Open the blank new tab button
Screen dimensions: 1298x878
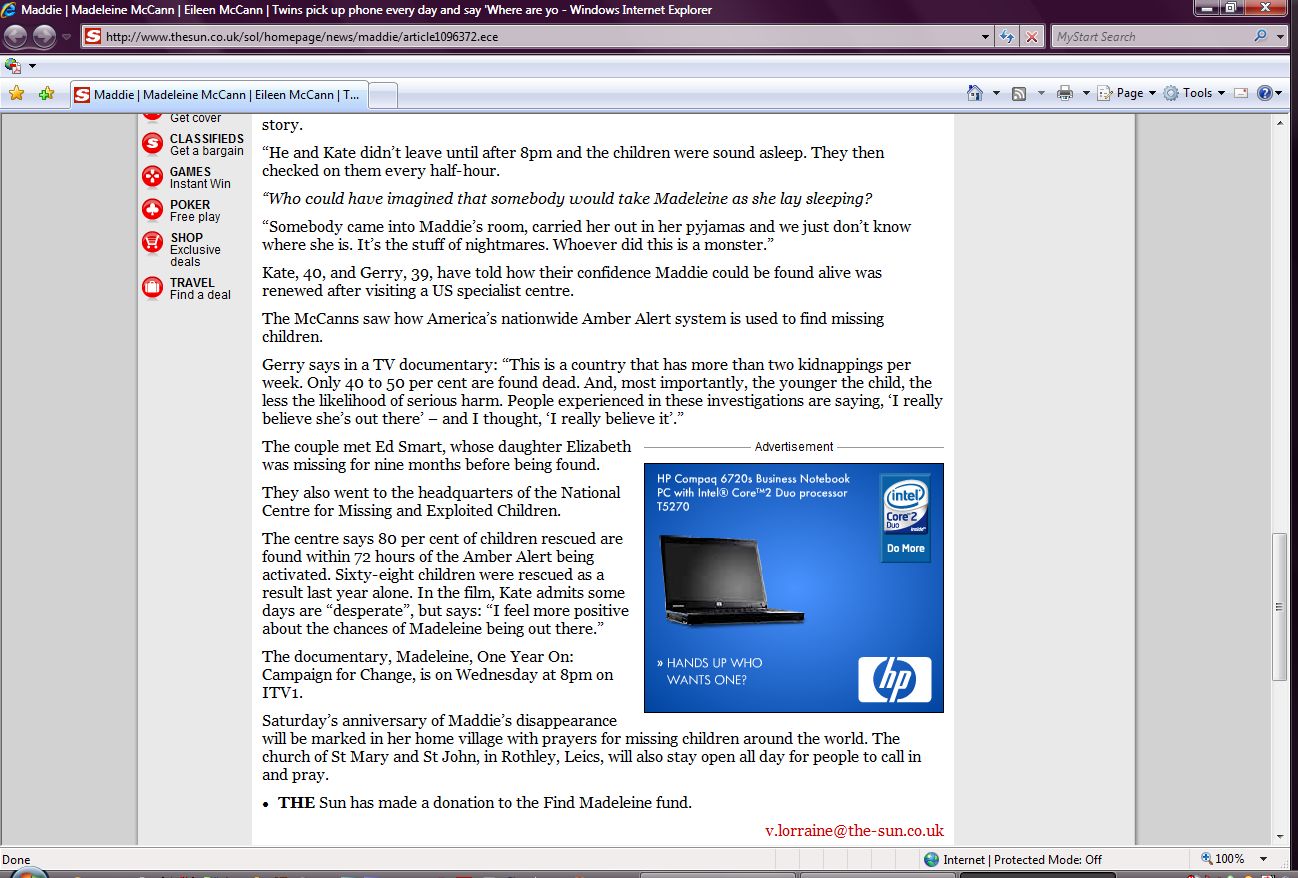(x=384, y=95)
